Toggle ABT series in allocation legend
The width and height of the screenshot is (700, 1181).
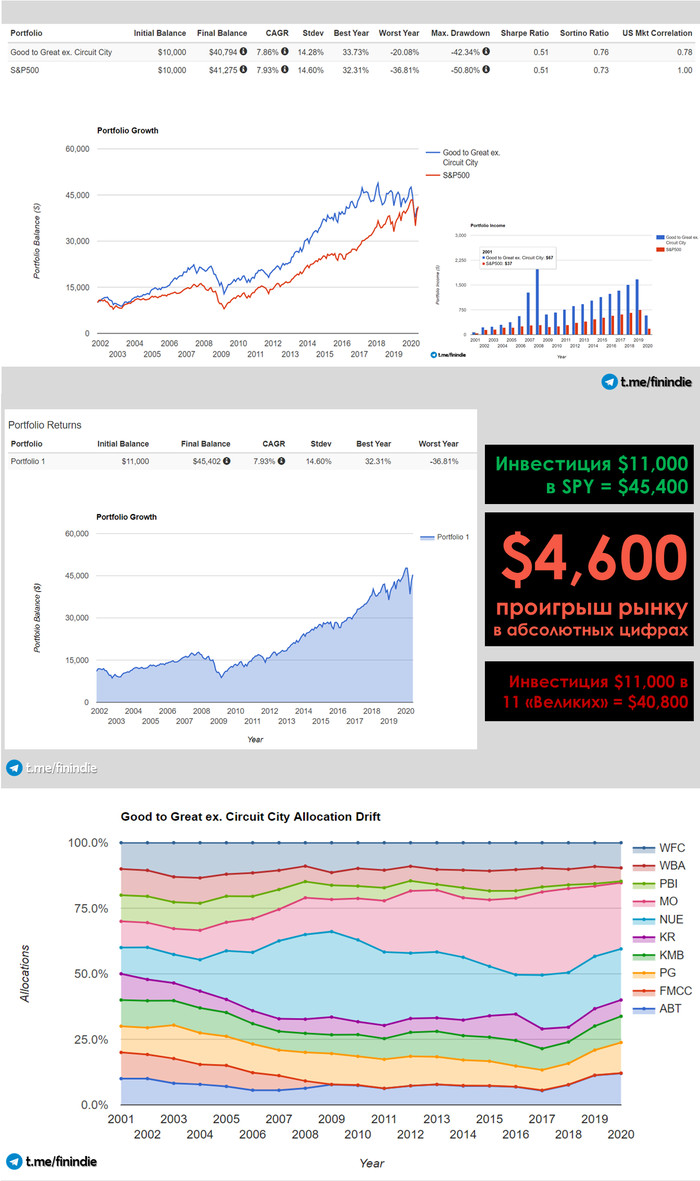click(657, 1009)
